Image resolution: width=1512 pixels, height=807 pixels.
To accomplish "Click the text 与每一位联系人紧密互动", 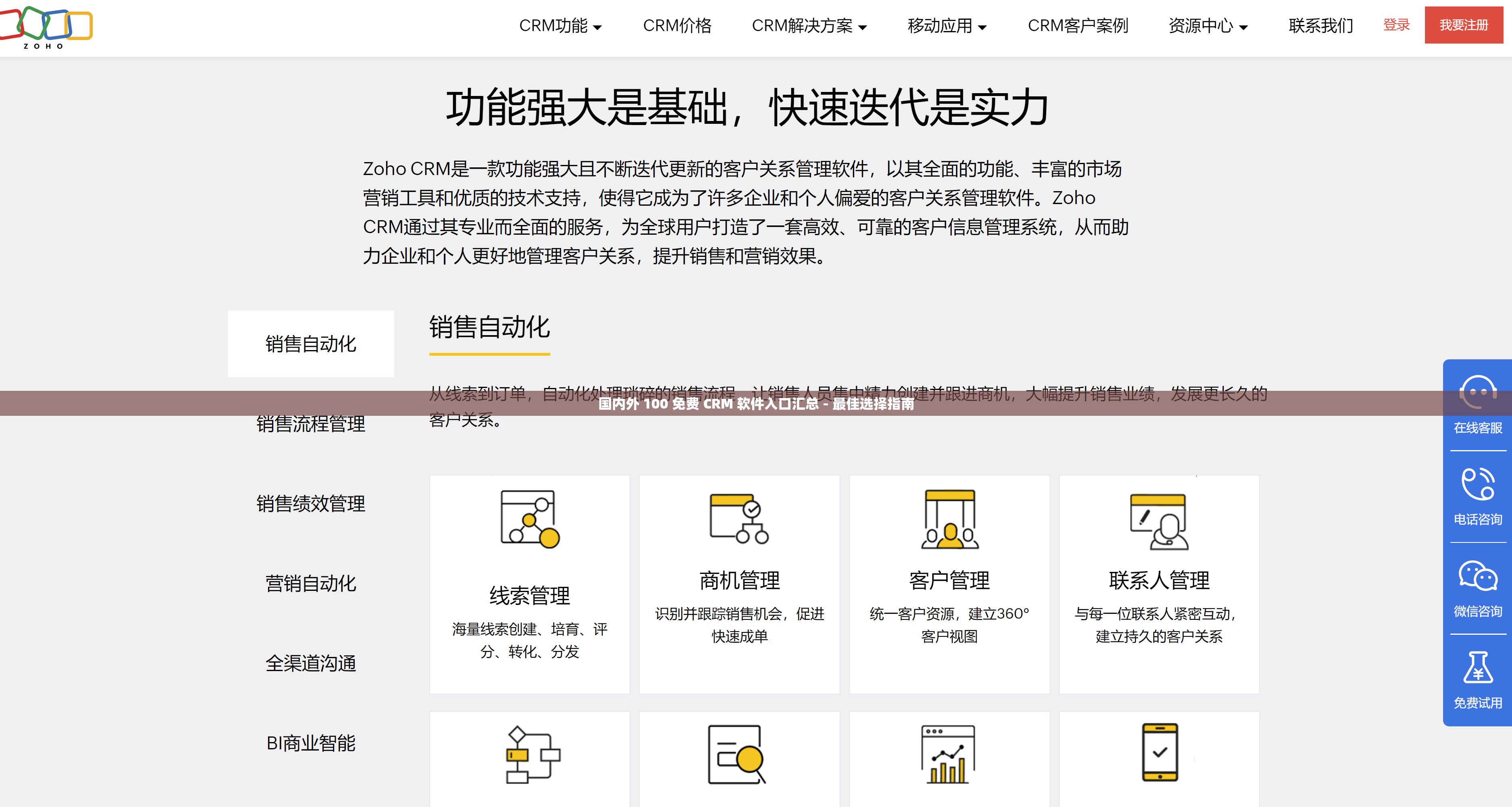I will [1154, 614].
